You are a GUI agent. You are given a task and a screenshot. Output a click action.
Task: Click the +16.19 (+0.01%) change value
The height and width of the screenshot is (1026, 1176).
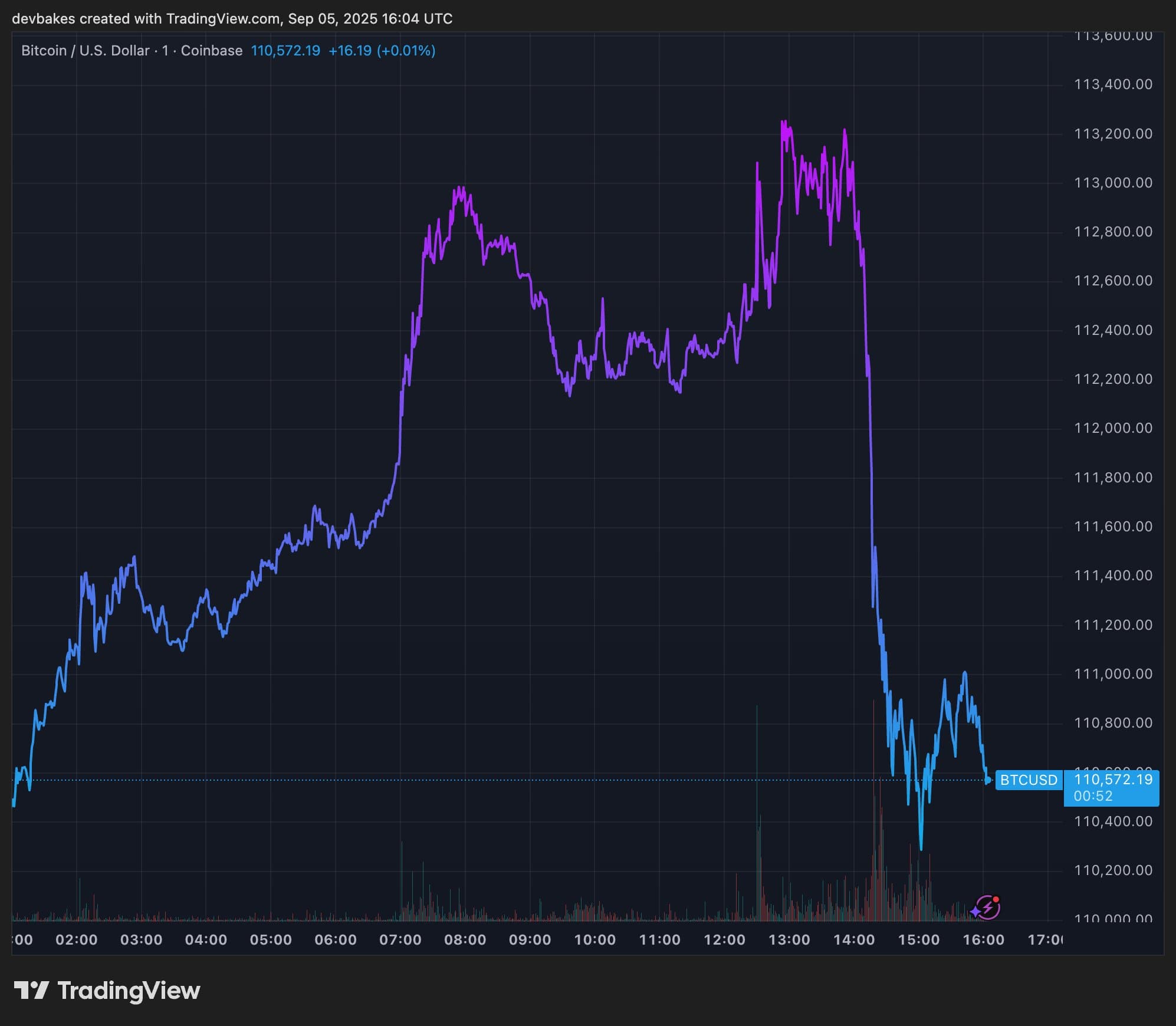click(x=382, y=51)
